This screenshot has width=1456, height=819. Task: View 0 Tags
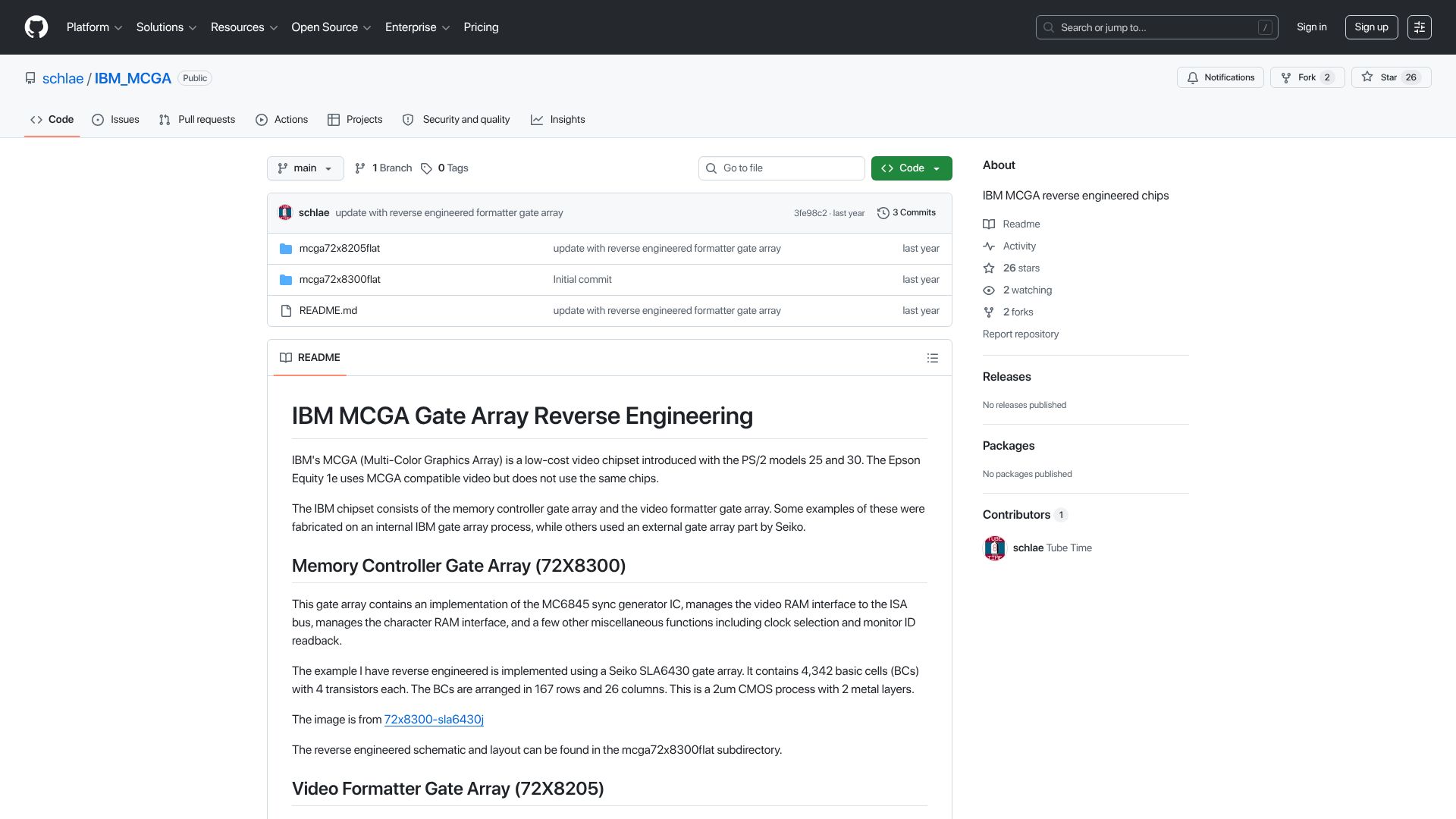[x=444, y=168]
